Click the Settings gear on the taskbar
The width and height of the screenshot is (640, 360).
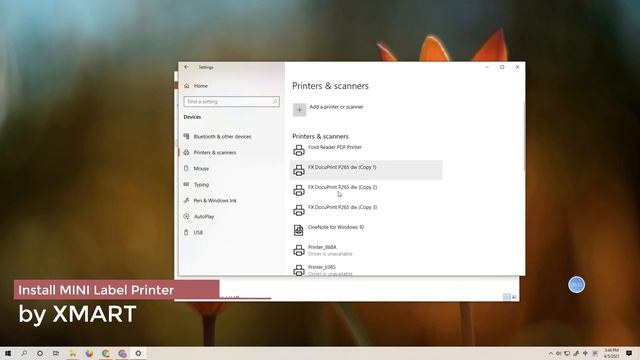138,353
